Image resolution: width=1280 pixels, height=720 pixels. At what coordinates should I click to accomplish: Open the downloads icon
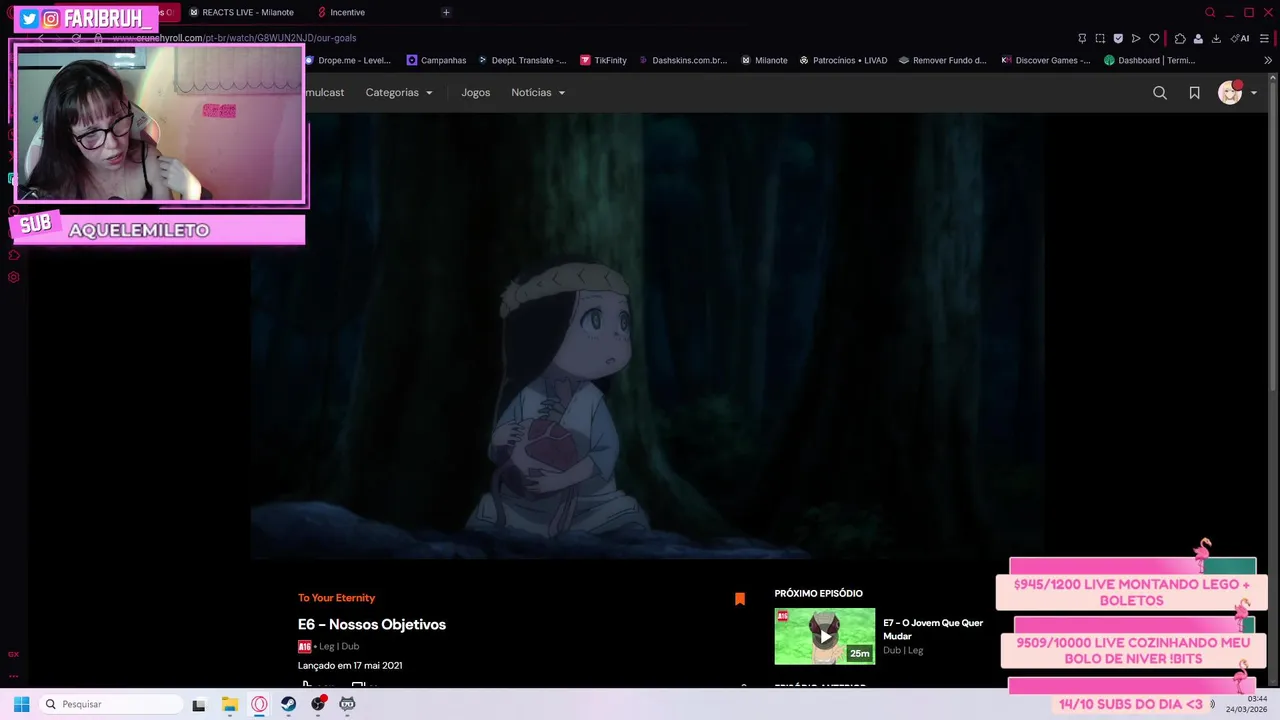pos(1216,38)
